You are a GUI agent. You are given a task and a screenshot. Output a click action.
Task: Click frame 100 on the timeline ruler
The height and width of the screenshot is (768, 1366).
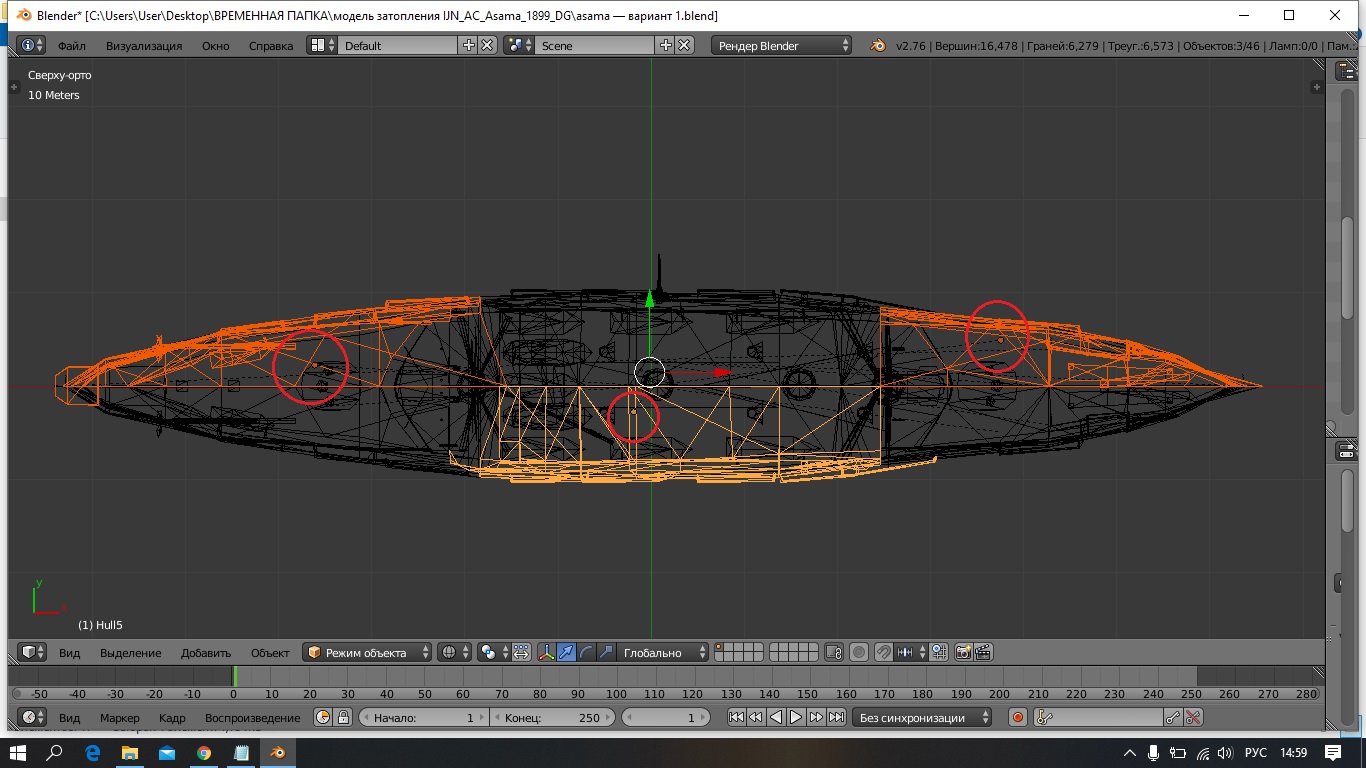coord(615,694)
